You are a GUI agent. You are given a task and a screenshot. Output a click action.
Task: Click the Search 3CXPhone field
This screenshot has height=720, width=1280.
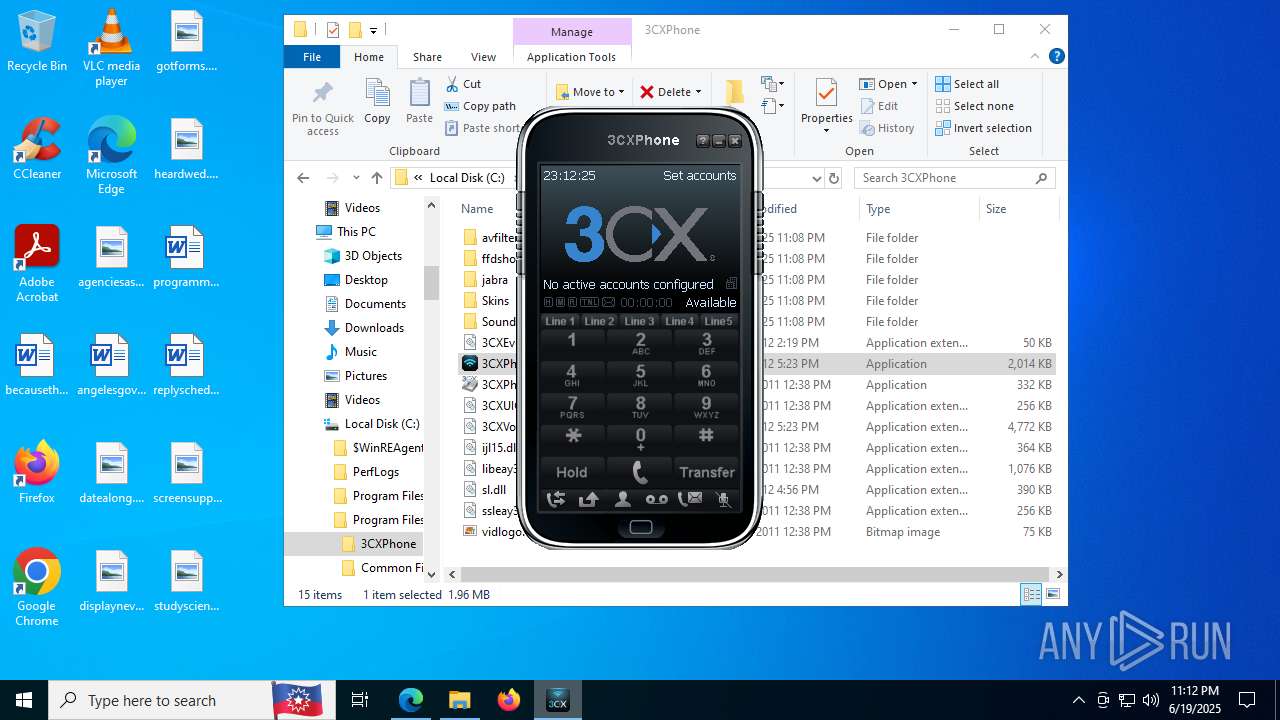[955, 178]
